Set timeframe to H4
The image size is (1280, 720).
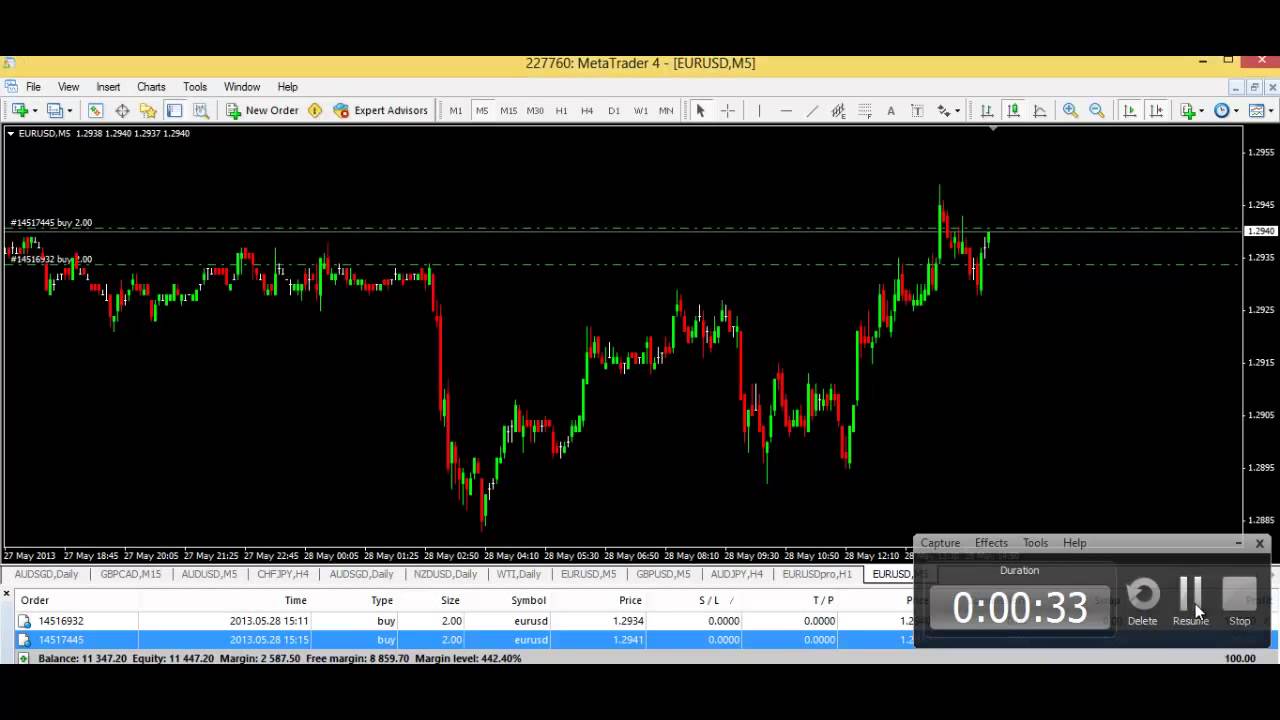(x=587, y=110)
